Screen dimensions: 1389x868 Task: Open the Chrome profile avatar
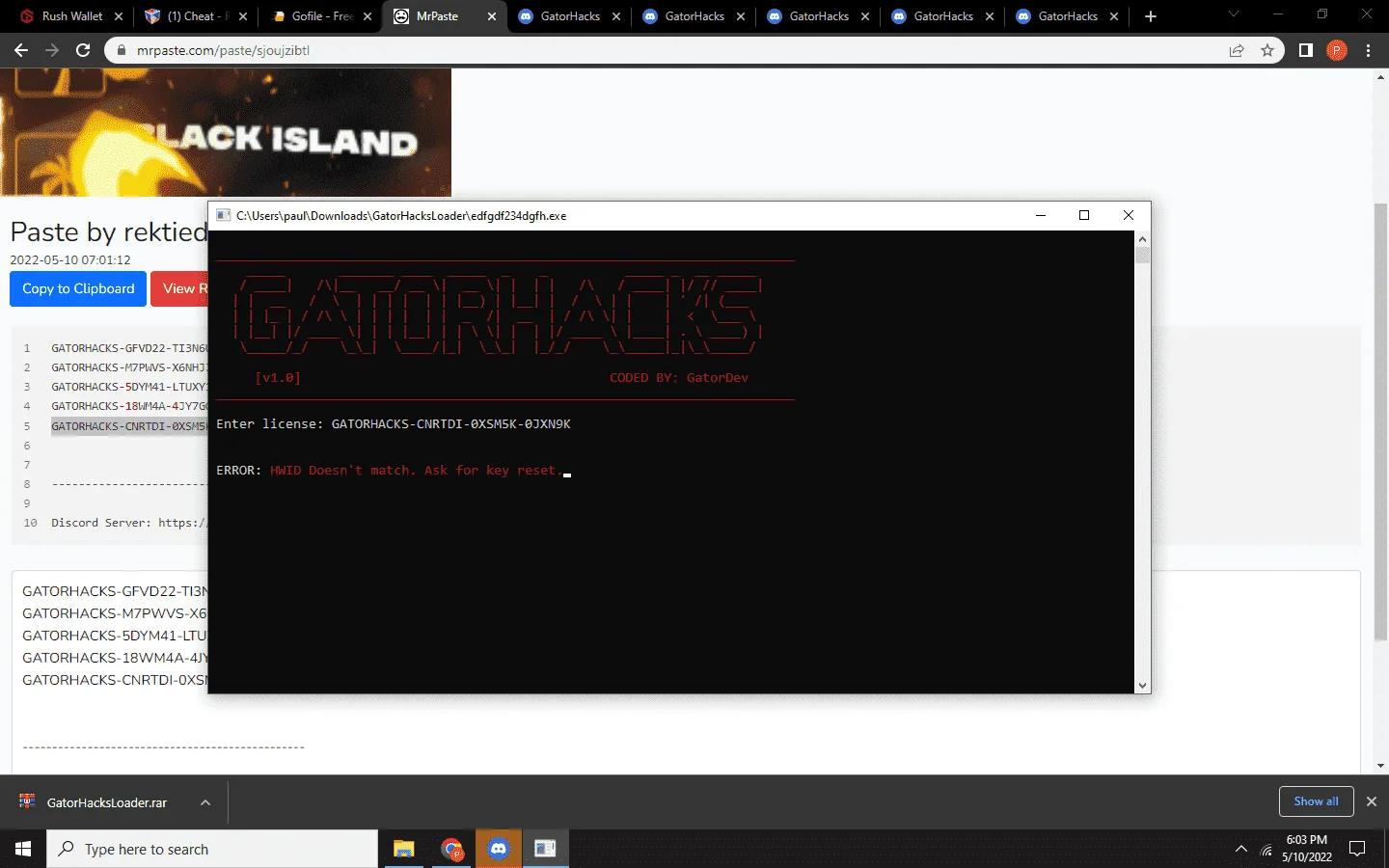click(x=1337, y=50)
